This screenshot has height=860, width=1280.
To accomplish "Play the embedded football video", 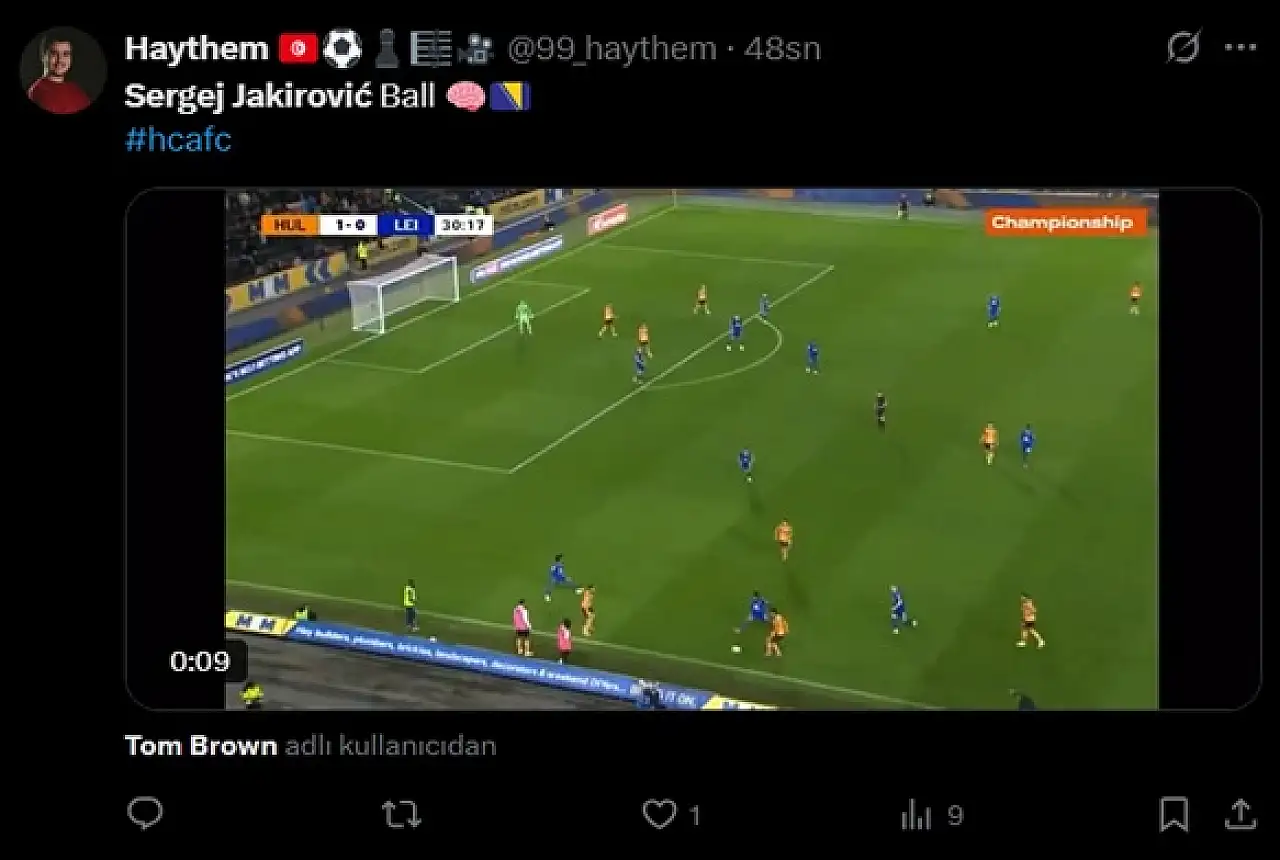I will [692, 448].
